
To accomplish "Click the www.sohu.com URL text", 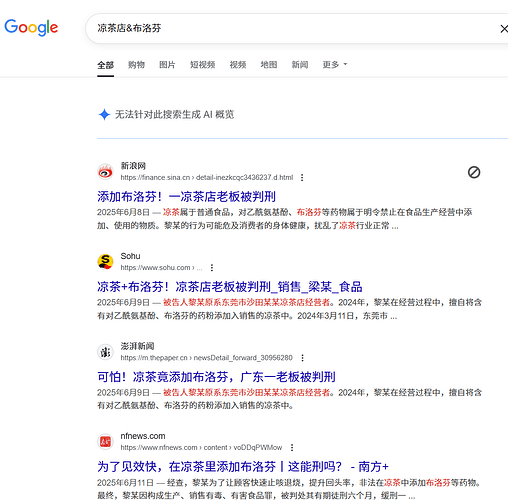I will point(161,268).
